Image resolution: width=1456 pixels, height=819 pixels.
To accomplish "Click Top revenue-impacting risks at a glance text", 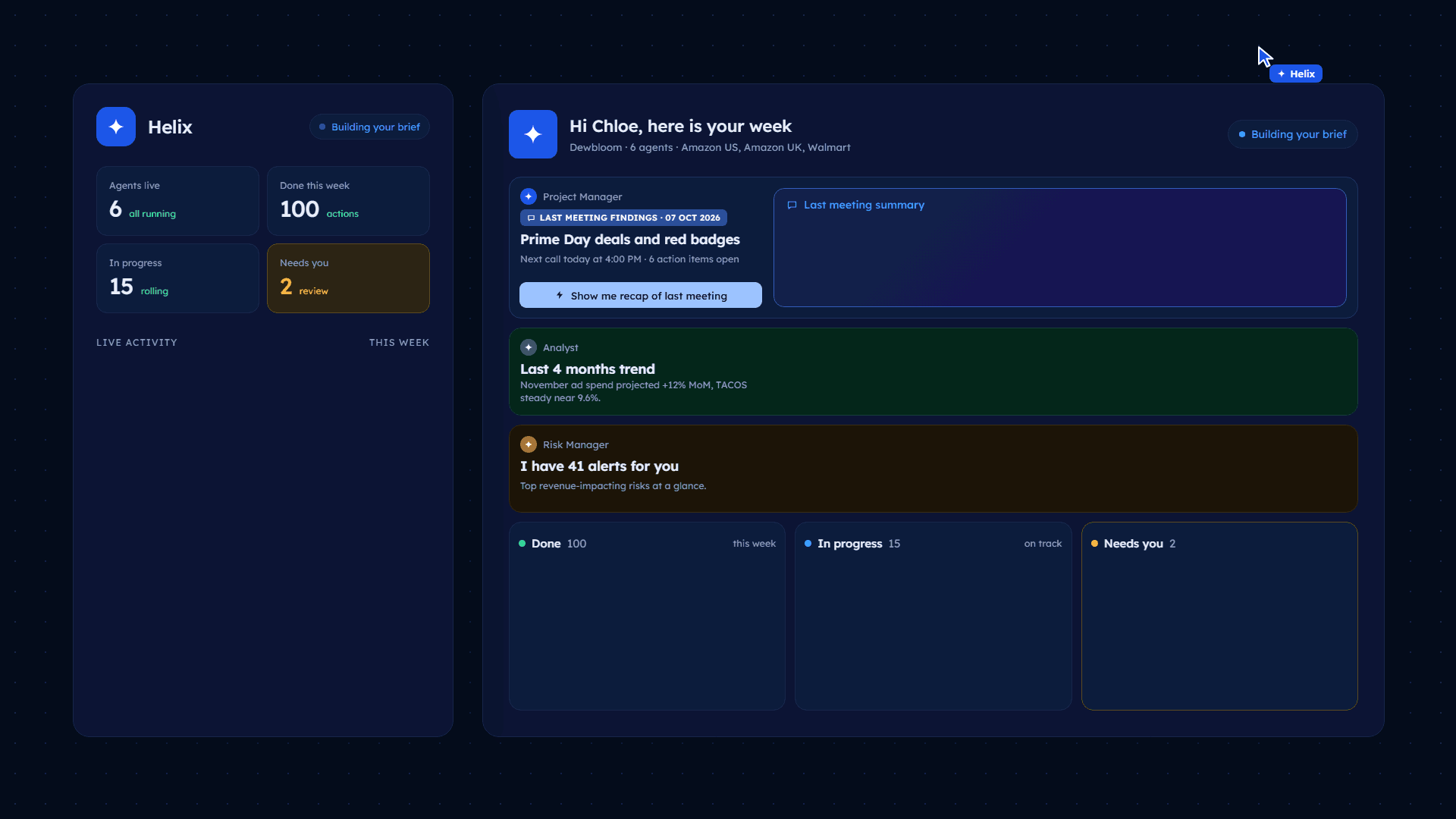I will tap(613, 486).
